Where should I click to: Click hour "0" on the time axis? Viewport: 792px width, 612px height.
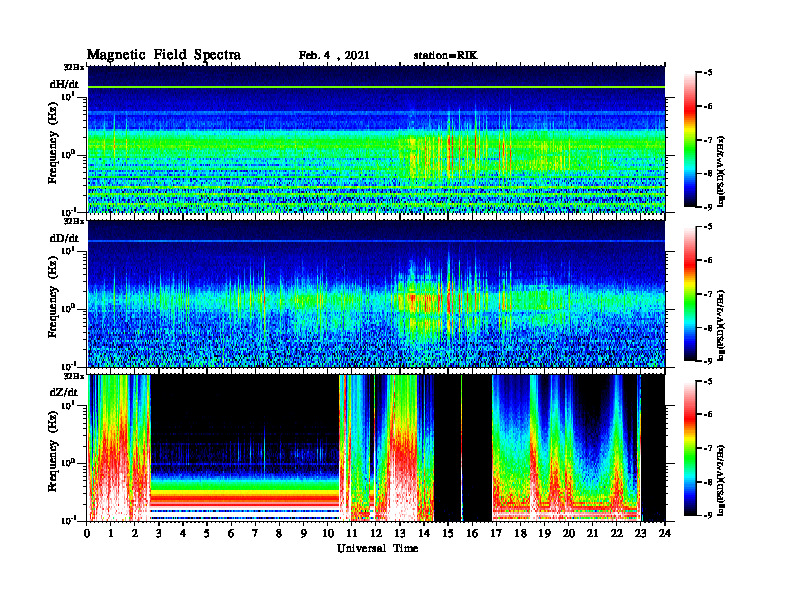(87, 533)
